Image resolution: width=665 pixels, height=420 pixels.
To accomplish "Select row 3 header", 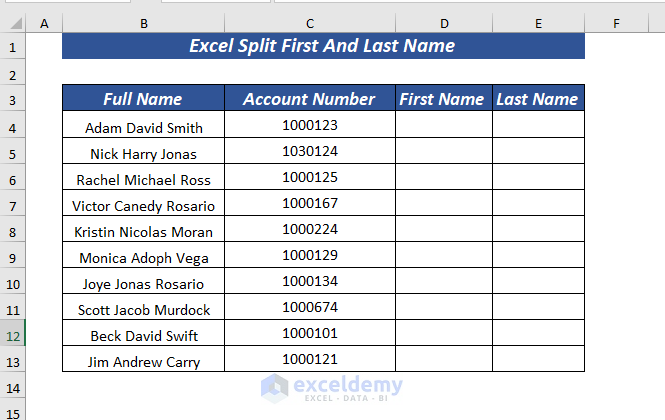I will point(13,99).
